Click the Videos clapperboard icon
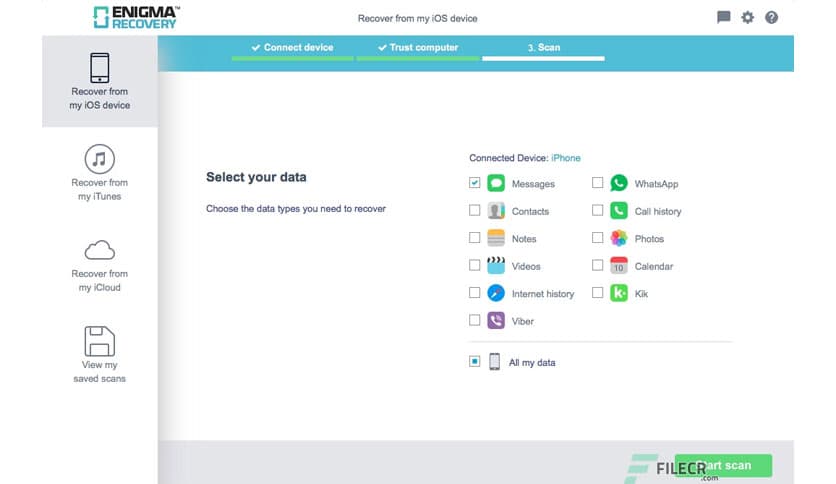Screen dimensions: 836x484 496,265
